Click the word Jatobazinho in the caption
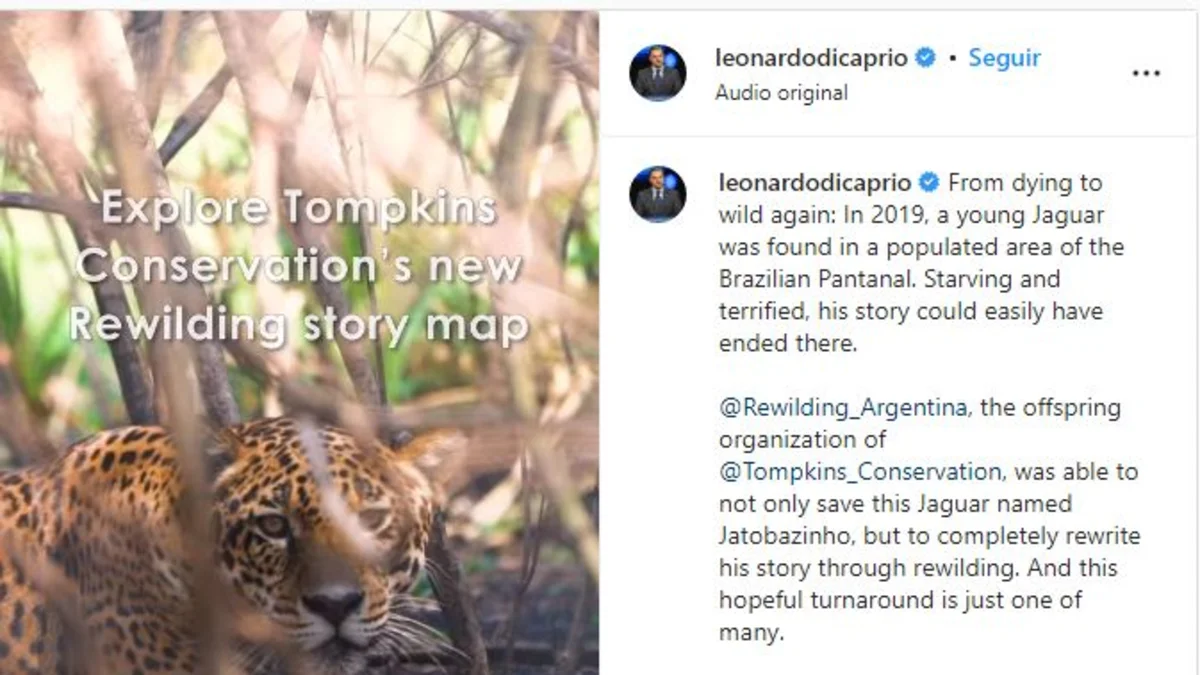The height and width of the screenshot is (675, 1200). 784,535
